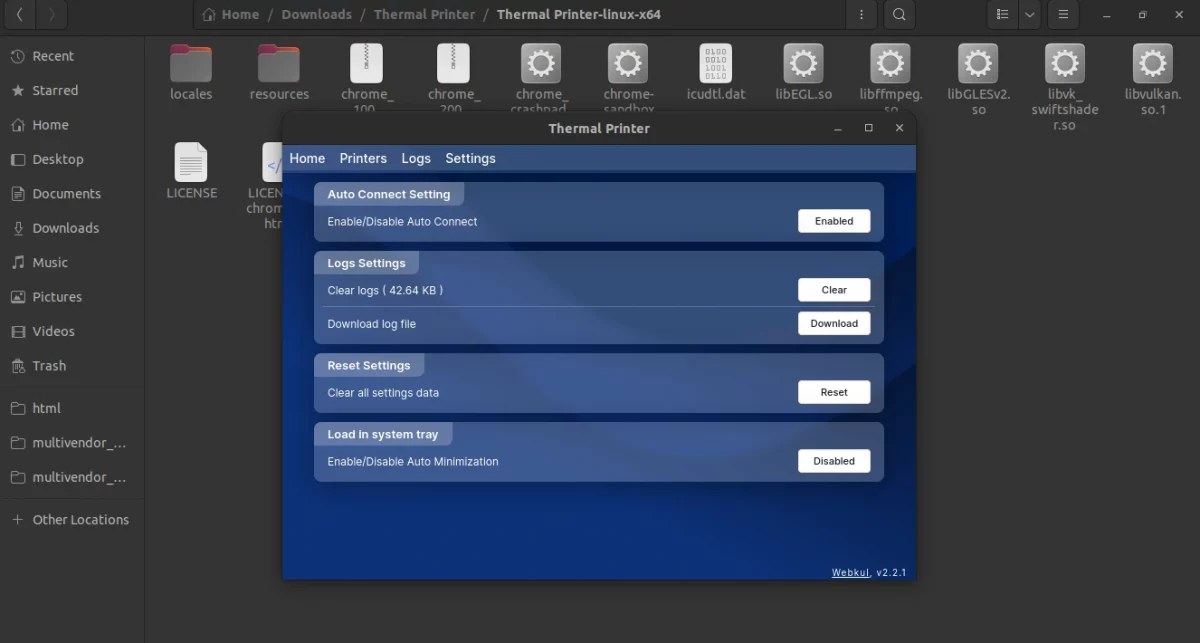
Task: Disable the Enable/Disable Auto Connect setting
Action: [834, 221]
